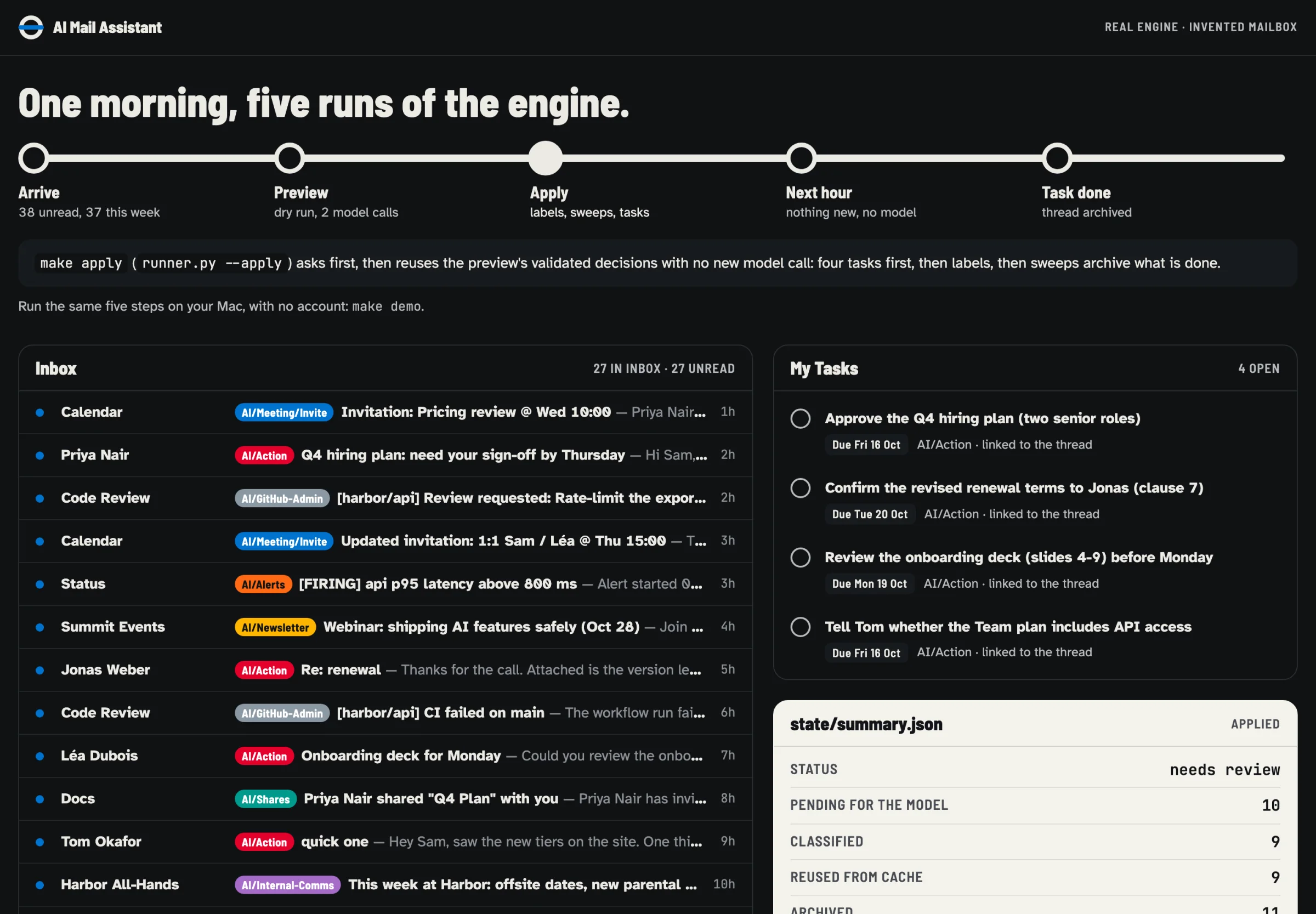The width and height of the screenshot is (1316, 914).
Task: Click the AI/Newsletter label on Summit Events row
Action: [x=275, y=627]
